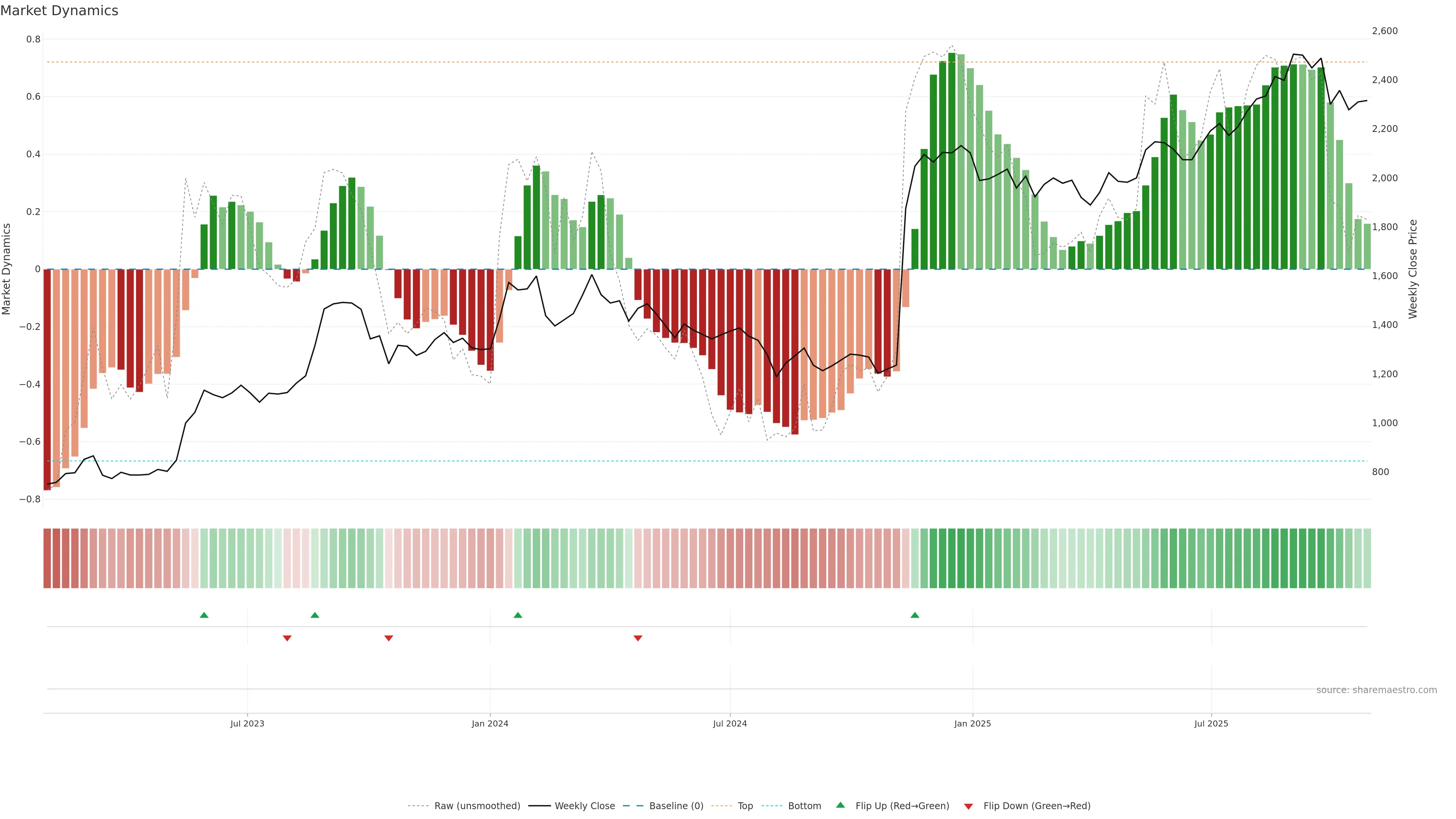The image size is (1456, 819).
Task: Click the green flip-up marker near late 2024
Action: pos(915,615)
